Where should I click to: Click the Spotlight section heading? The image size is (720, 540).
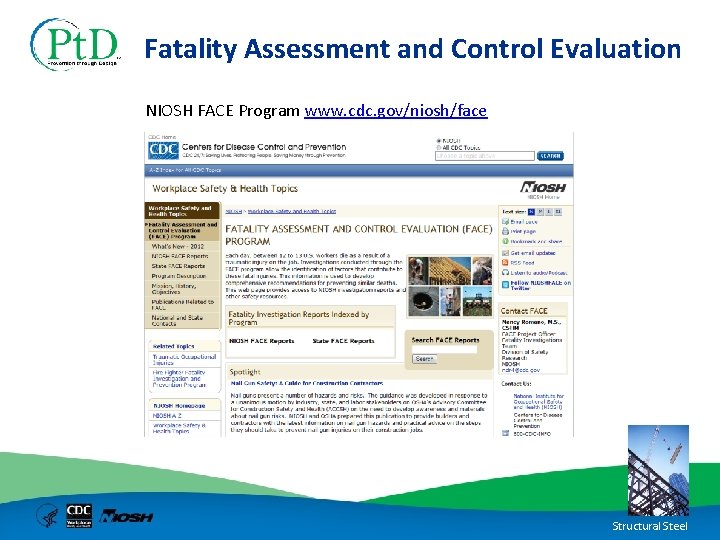pyautogui.click(x=245, y=372)
